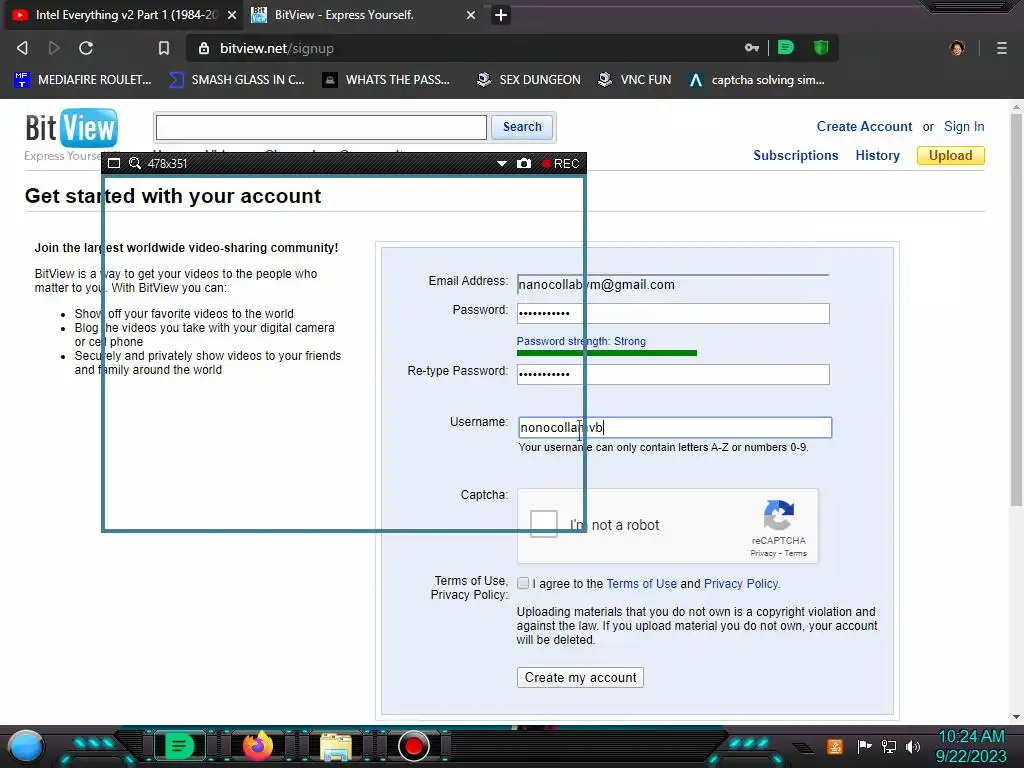The width and height of the screenshot is (1024, 768).
Task: Open the VNC FUN bookmark
Action: coord(635,80)
